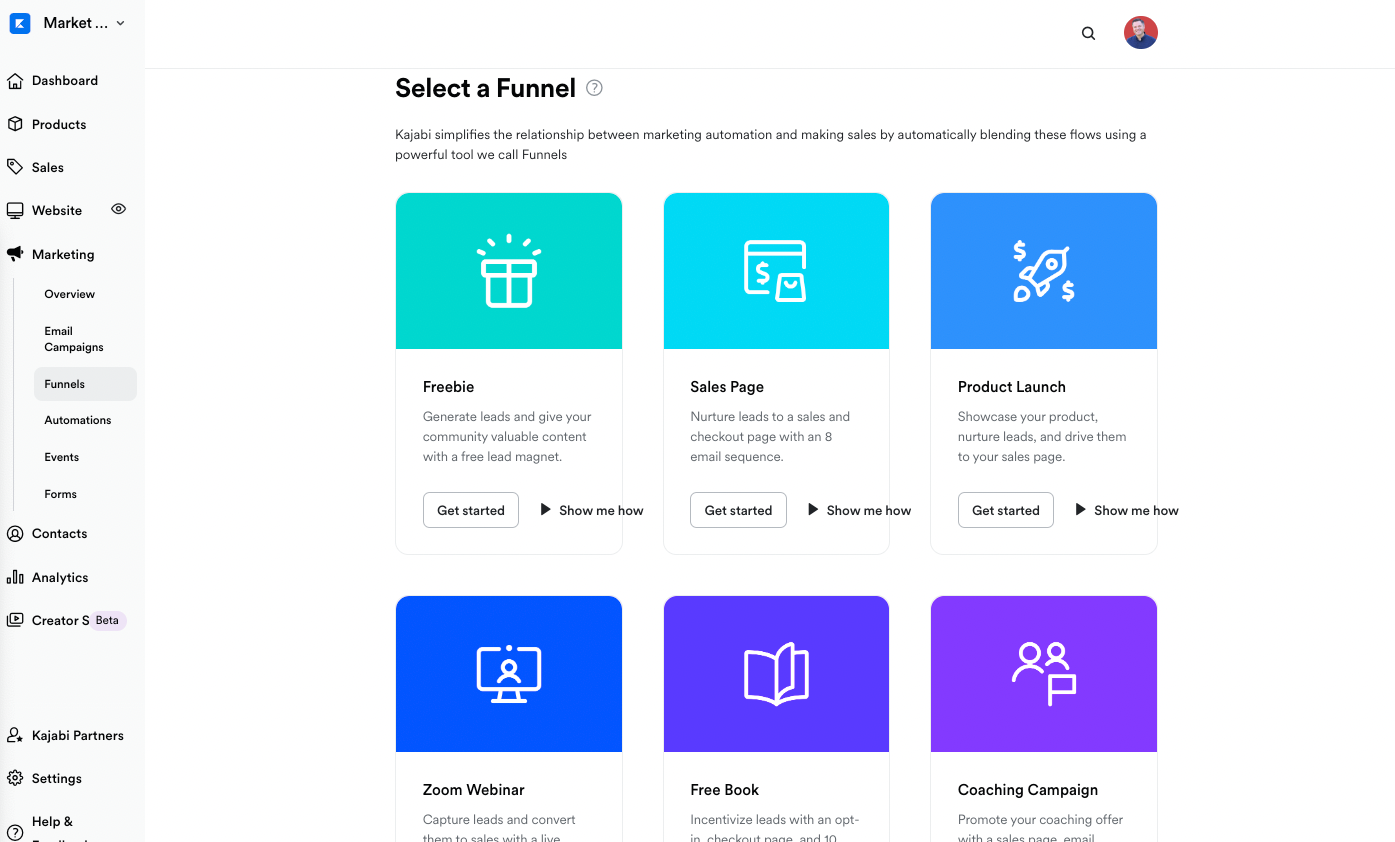Screen dimensions: 1395x842
Task: Open the Analytics menu item
Action: (60, 577)
